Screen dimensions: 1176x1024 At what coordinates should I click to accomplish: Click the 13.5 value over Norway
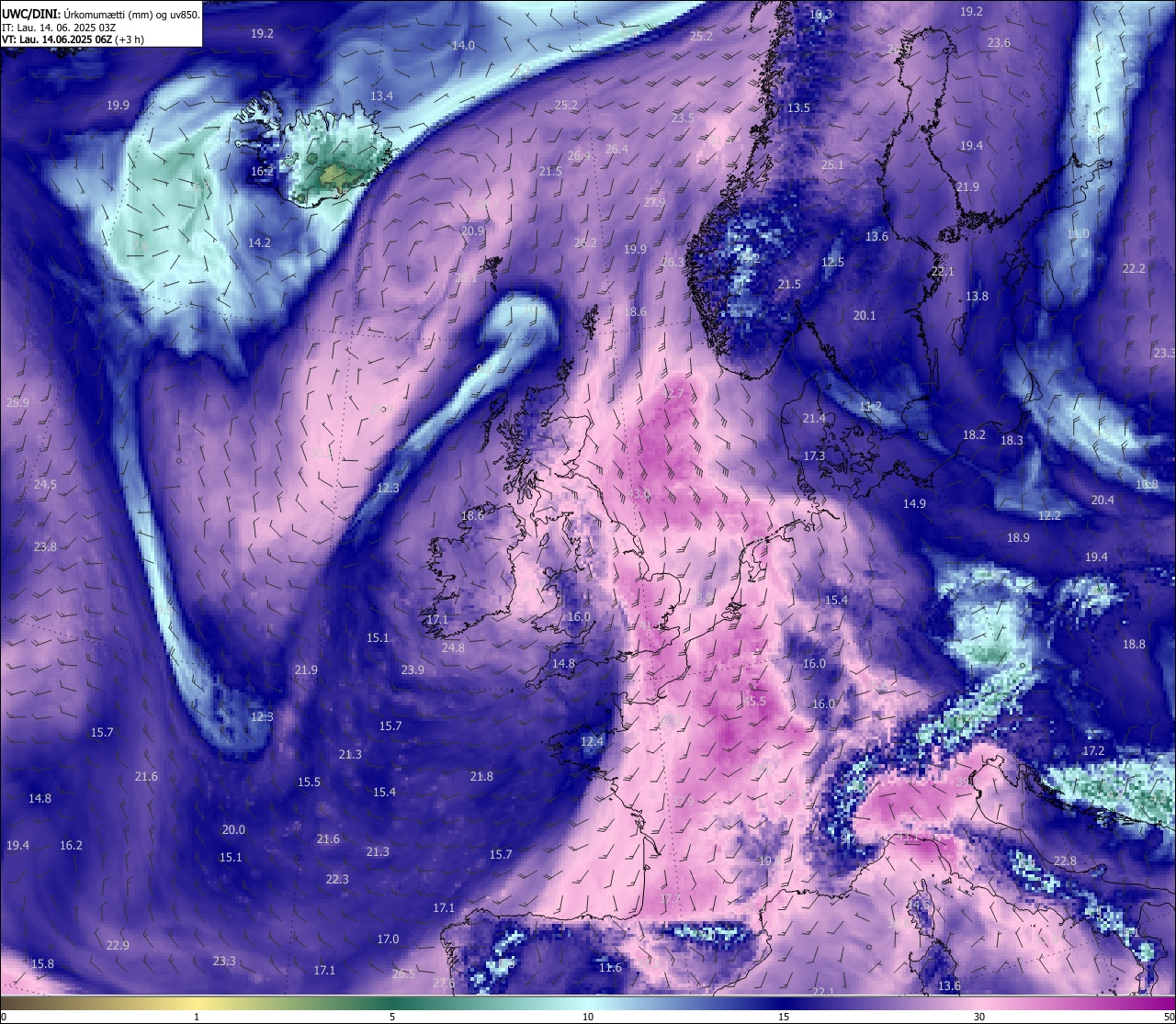pyautogui.click(x=798, y=108)
